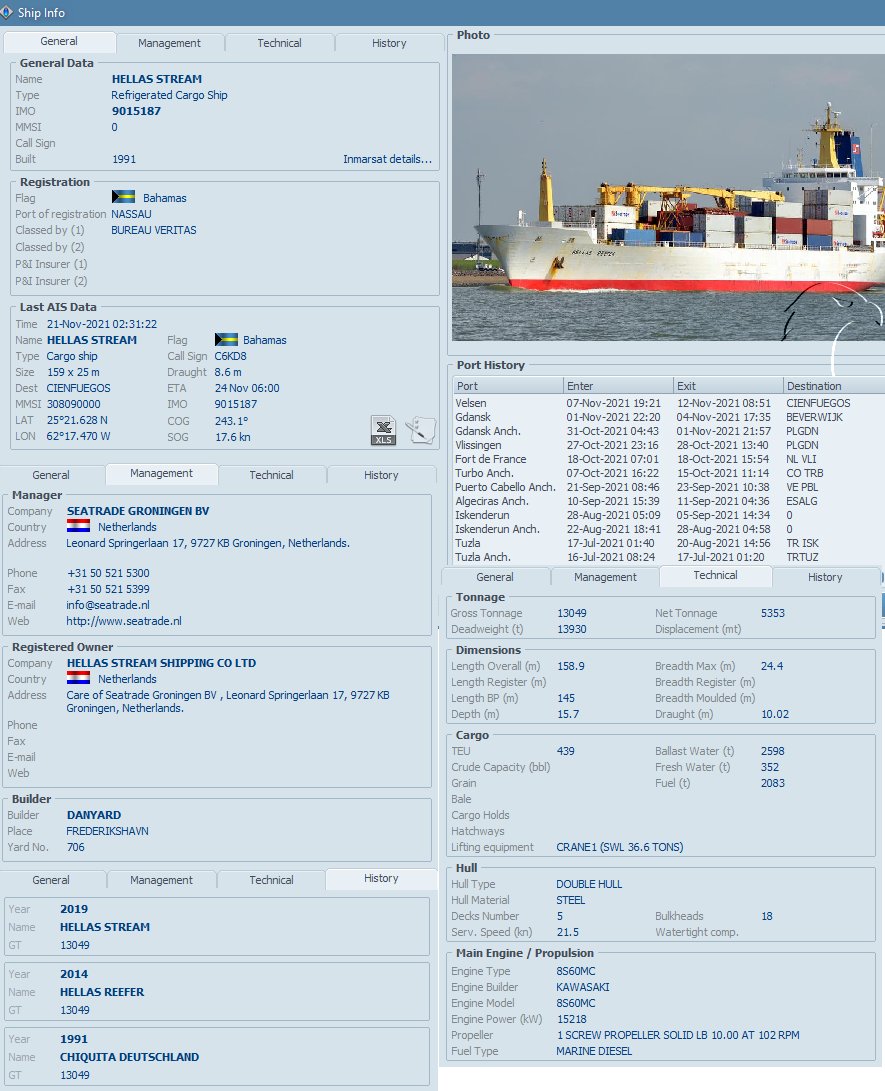Click the FREDERIKSHAVN builder place
The image size is (885, 1091).
click(x=107, y=831)
